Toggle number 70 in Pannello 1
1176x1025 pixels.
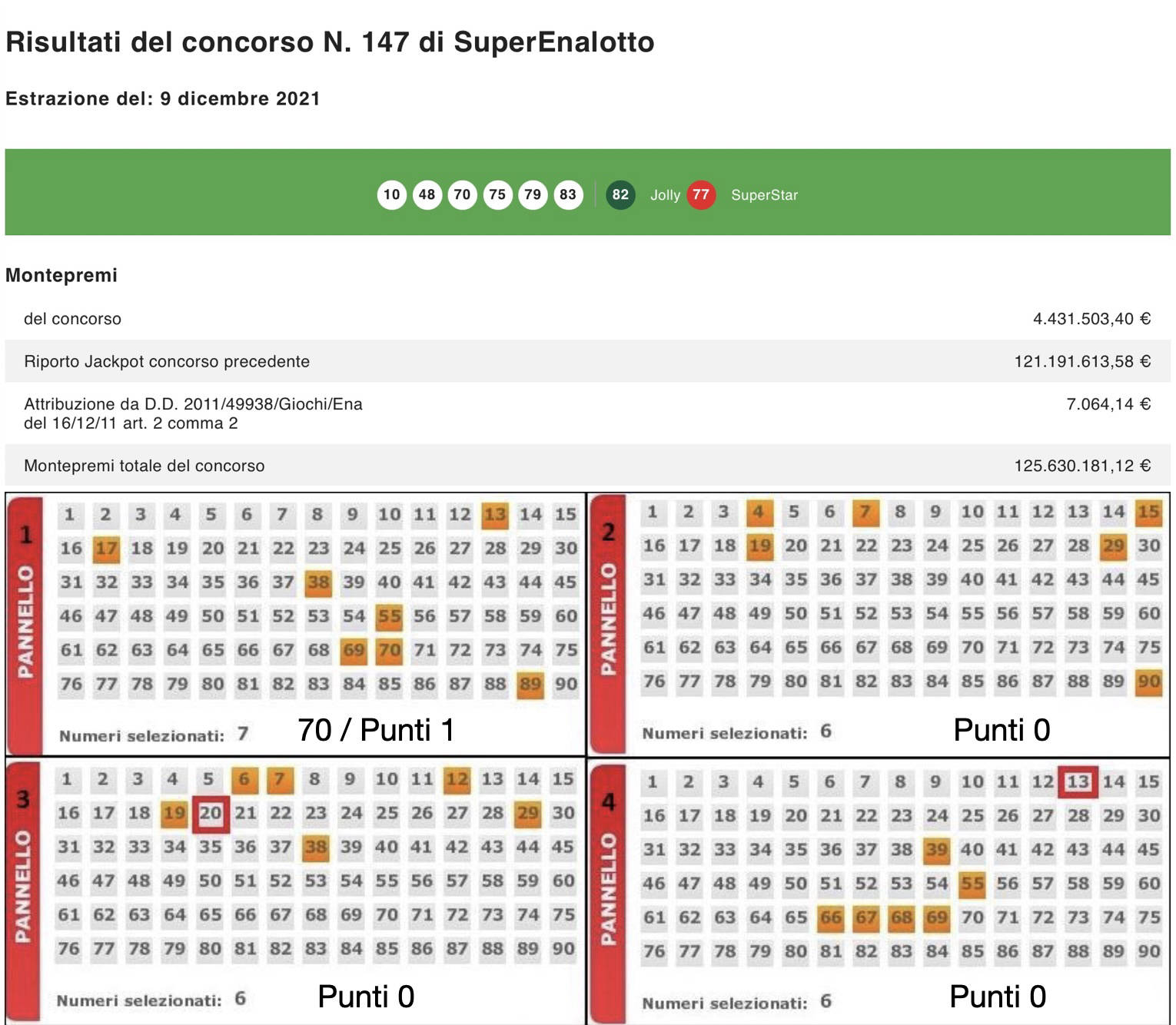pos(389,651)
